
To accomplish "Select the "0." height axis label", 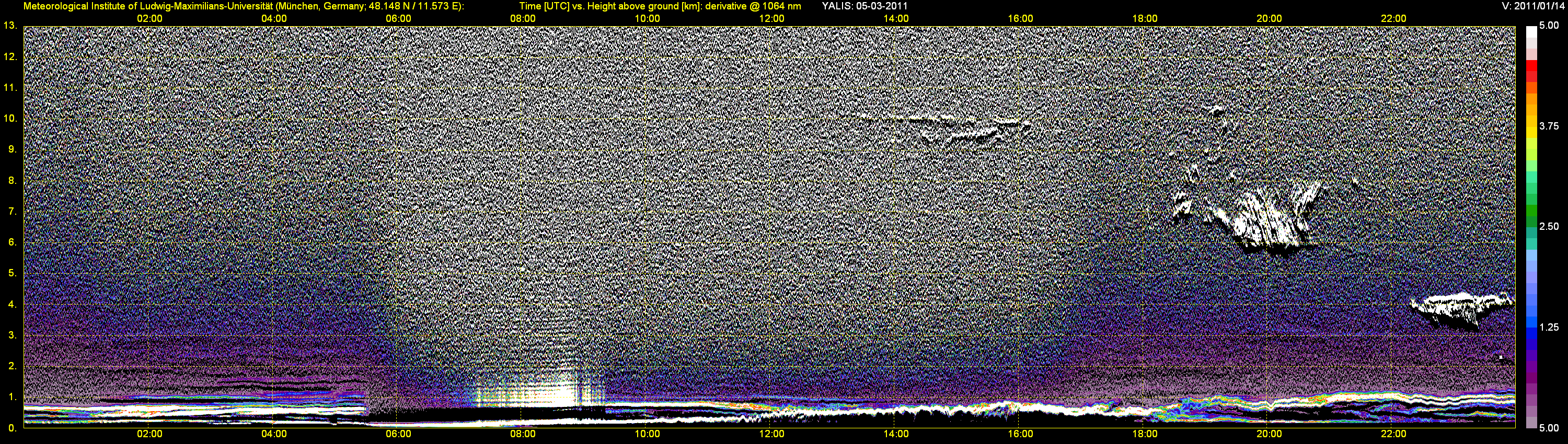I will 12,428.
